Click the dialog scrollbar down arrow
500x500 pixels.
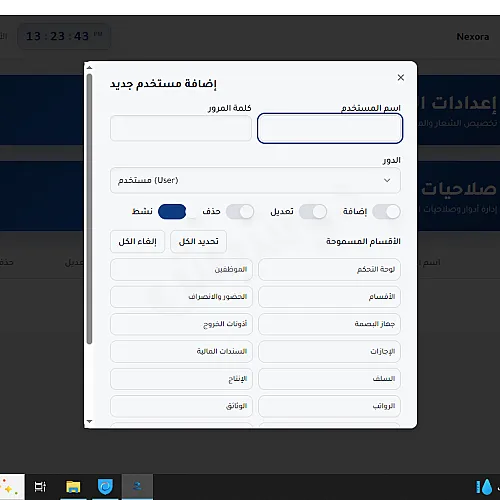click(89, 422)
